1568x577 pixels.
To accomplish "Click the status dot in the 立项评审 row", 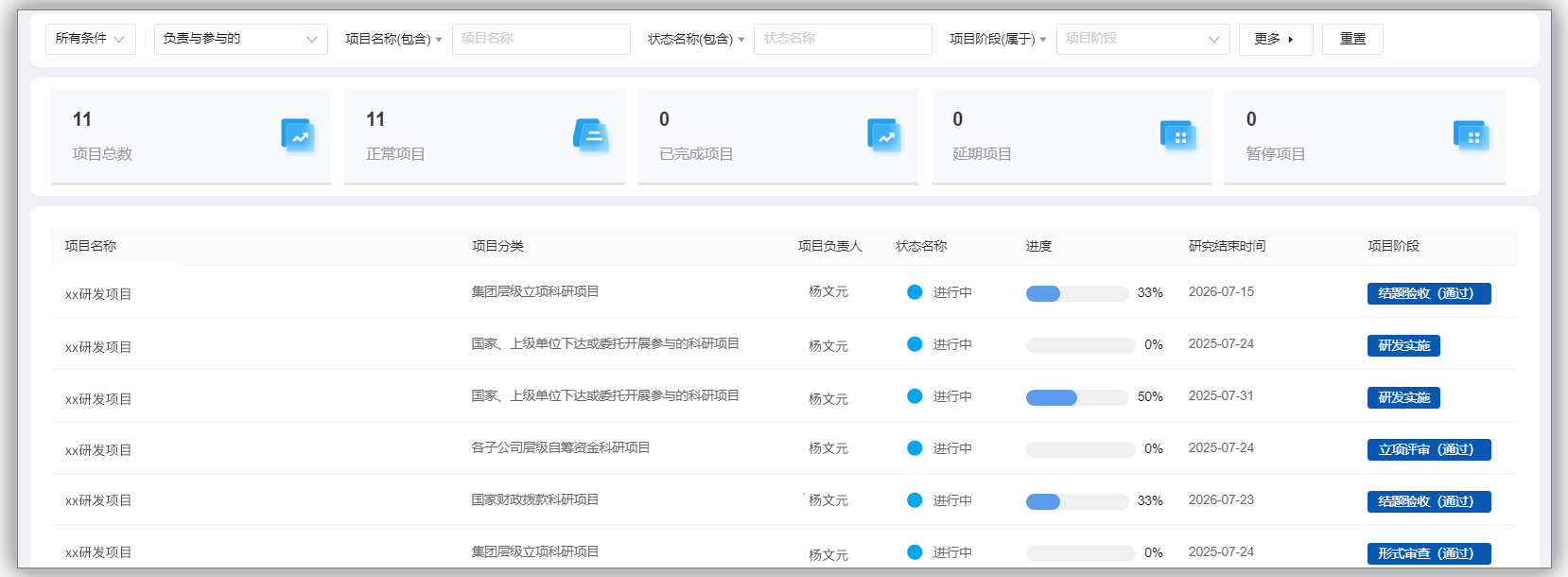I will coord(915,448).
